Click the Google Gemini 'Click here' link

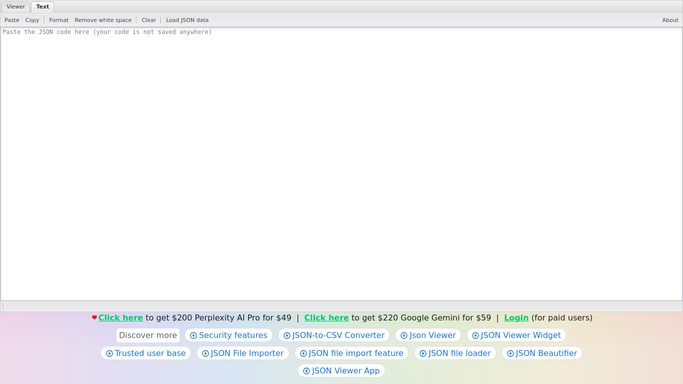(x=326, y=318)
